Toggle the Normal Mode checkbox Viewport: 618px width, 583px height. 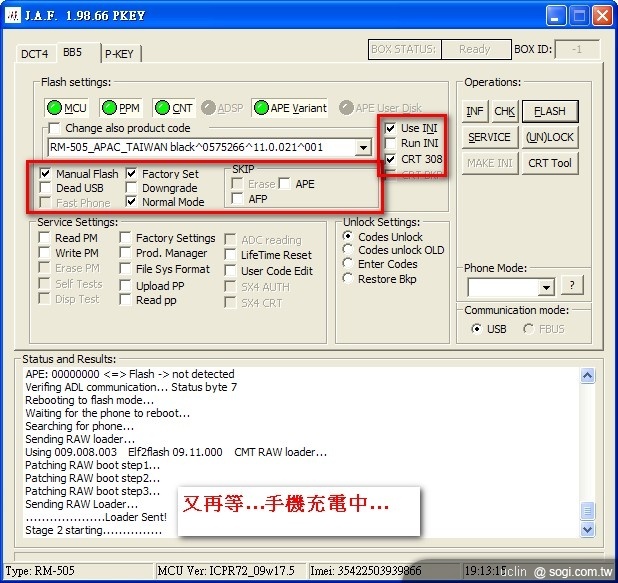[x=131, y=201]
